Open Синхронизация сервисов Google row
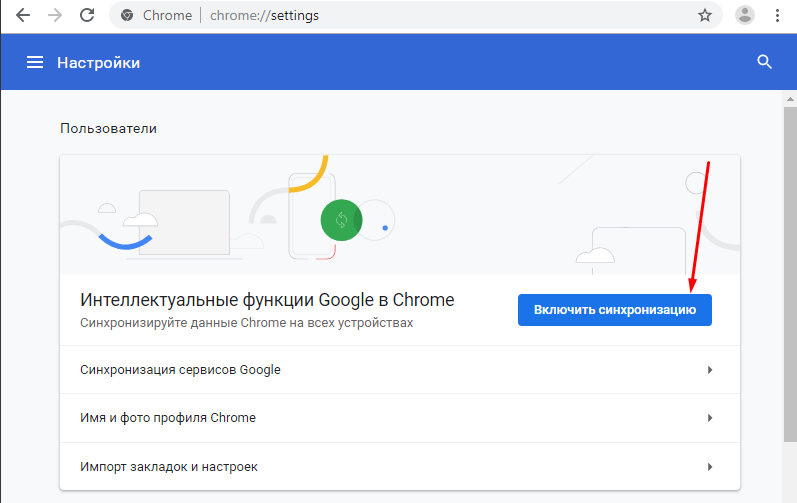The width and height of the screenshot is (797, 503). click(x=400, y=370)
